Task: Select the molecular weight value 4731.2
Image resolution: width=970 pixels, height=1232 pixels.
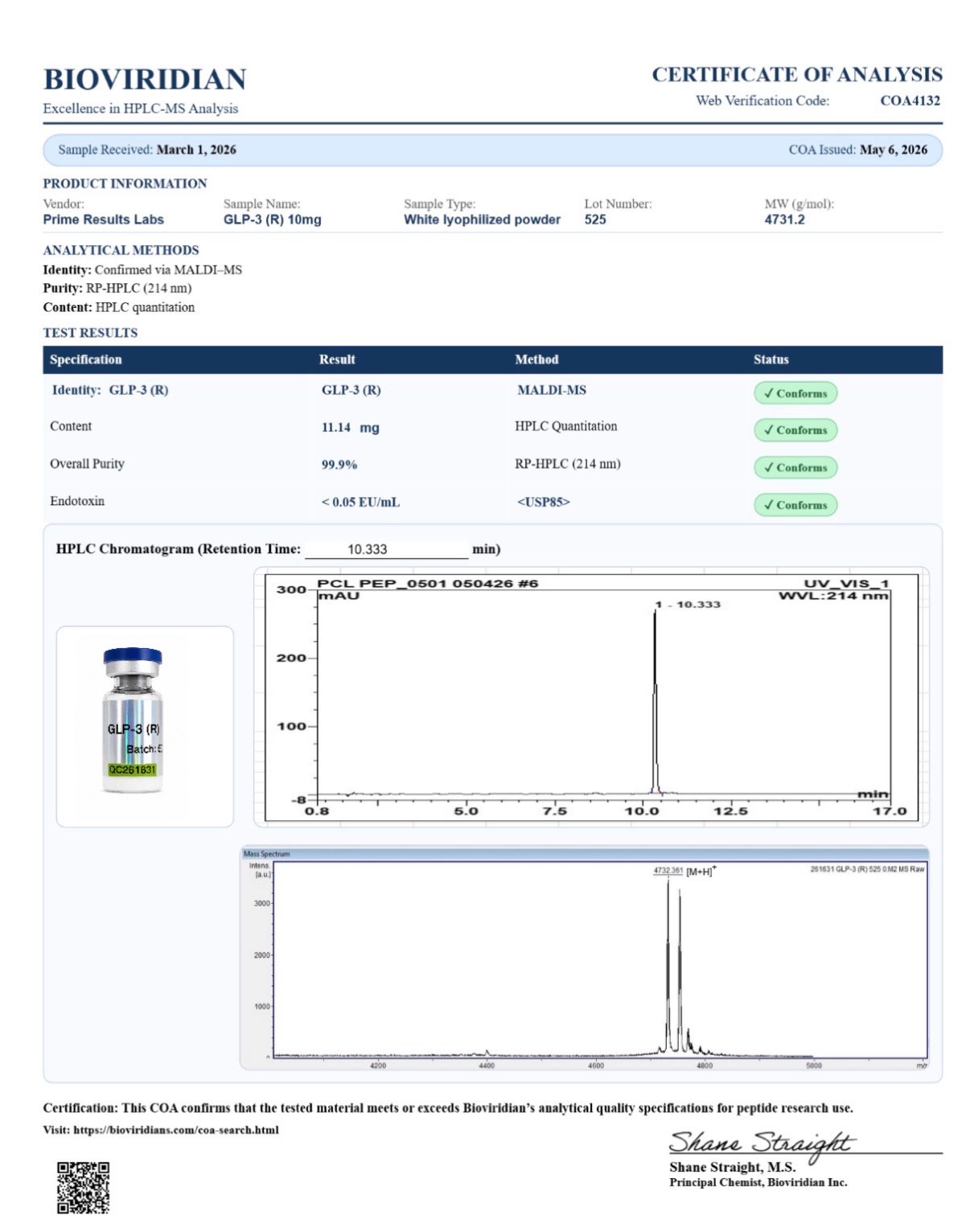Action: [x=784, y=220]
